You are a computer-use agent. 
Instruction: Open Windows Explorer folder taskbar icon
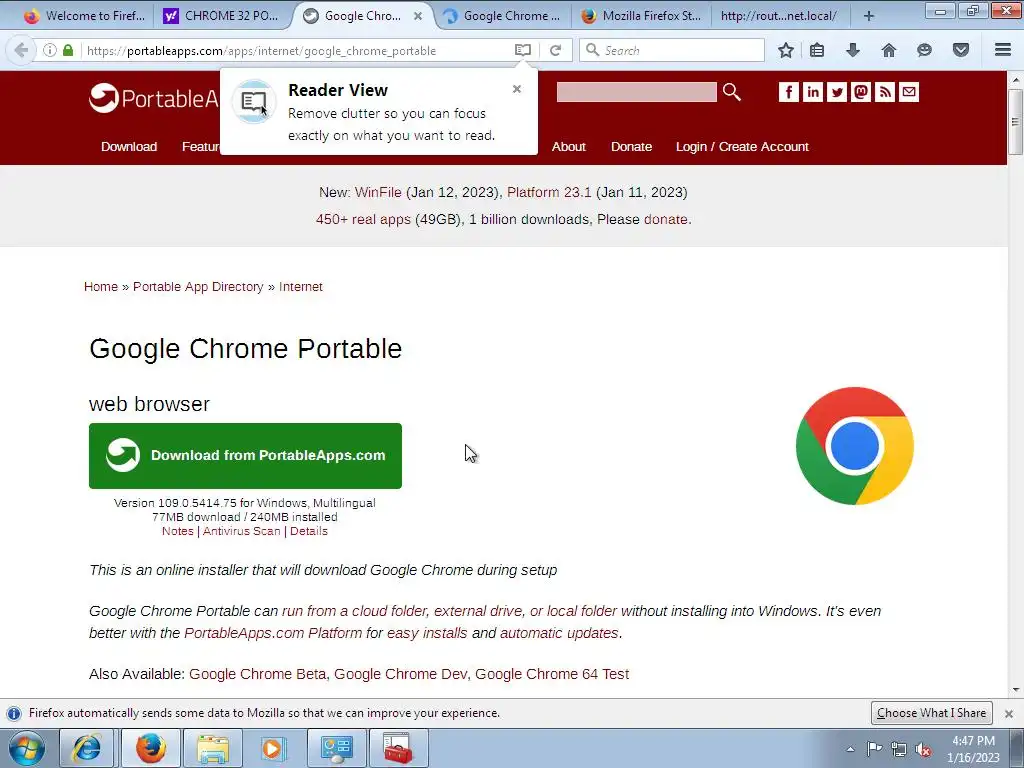(x=213, y=748)
